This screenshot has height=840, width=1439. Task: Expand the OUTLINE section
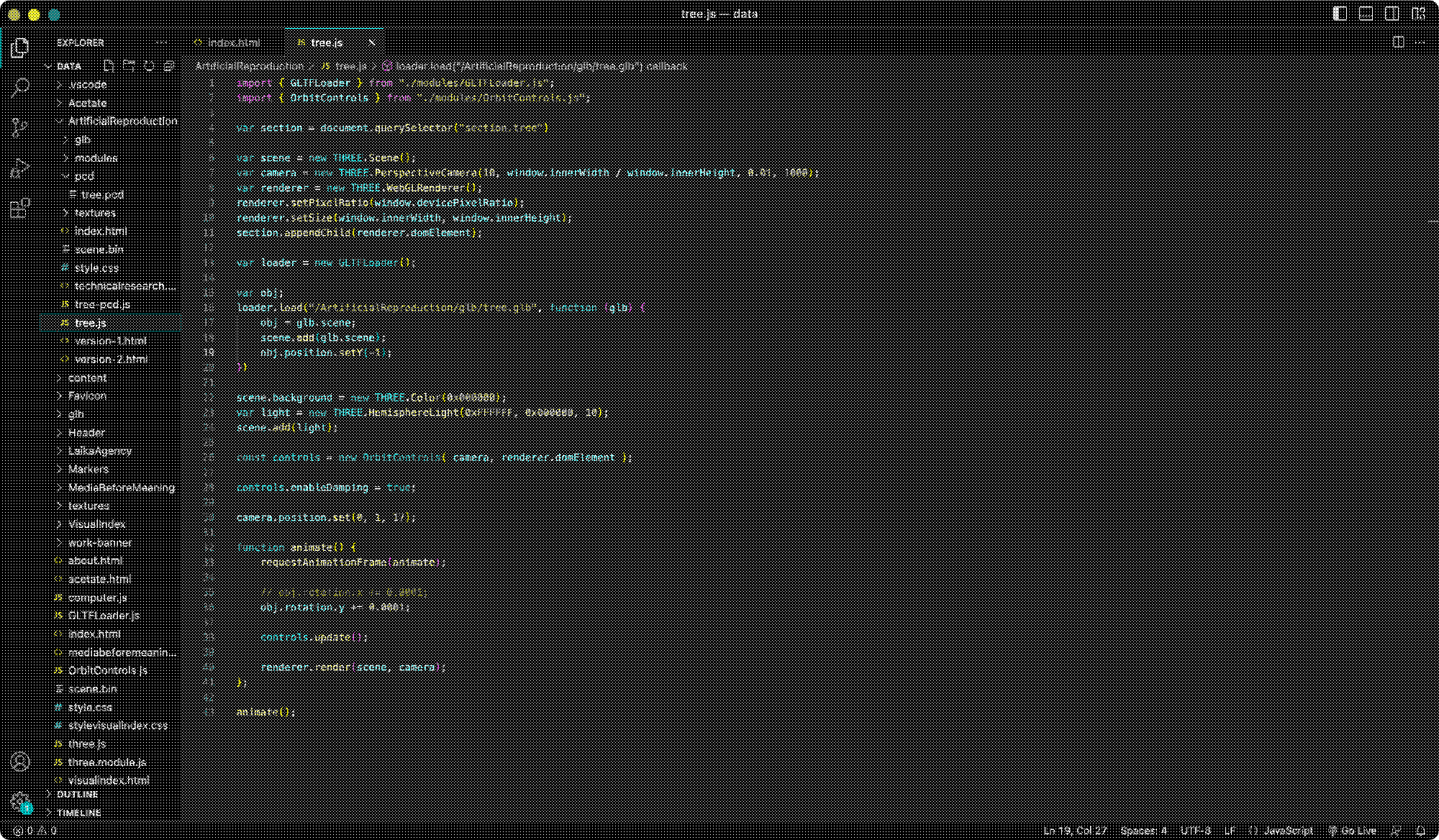click(x=77, y=794)
